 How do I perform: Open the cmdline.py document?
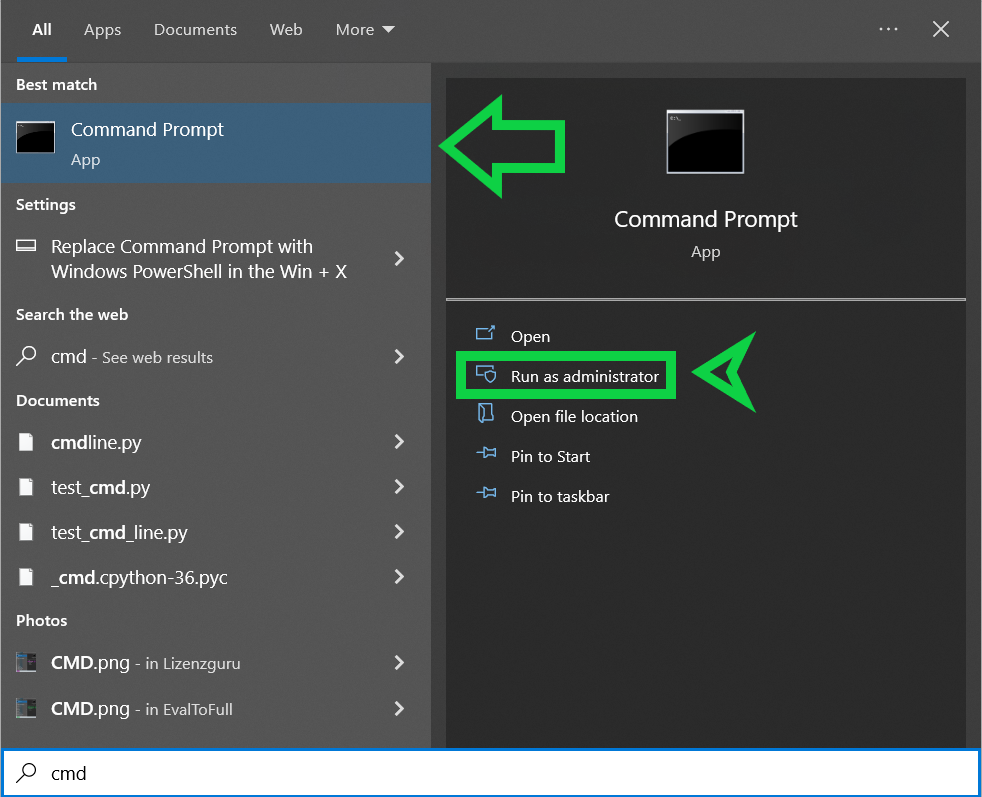(x=216, y=443)
